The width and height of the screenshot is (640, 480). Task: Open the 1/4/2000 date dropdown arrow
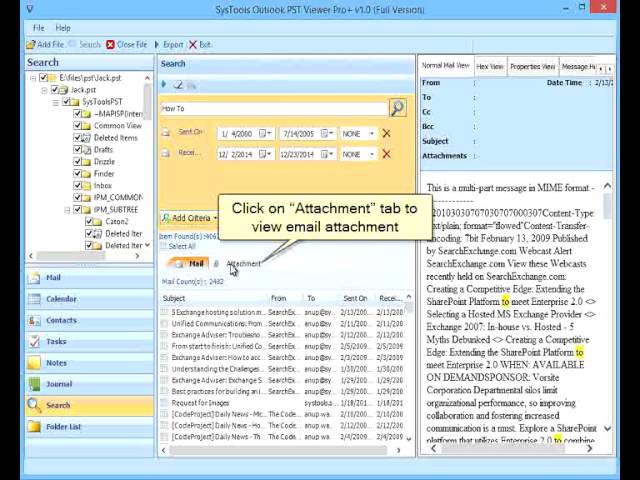[270, 133]
